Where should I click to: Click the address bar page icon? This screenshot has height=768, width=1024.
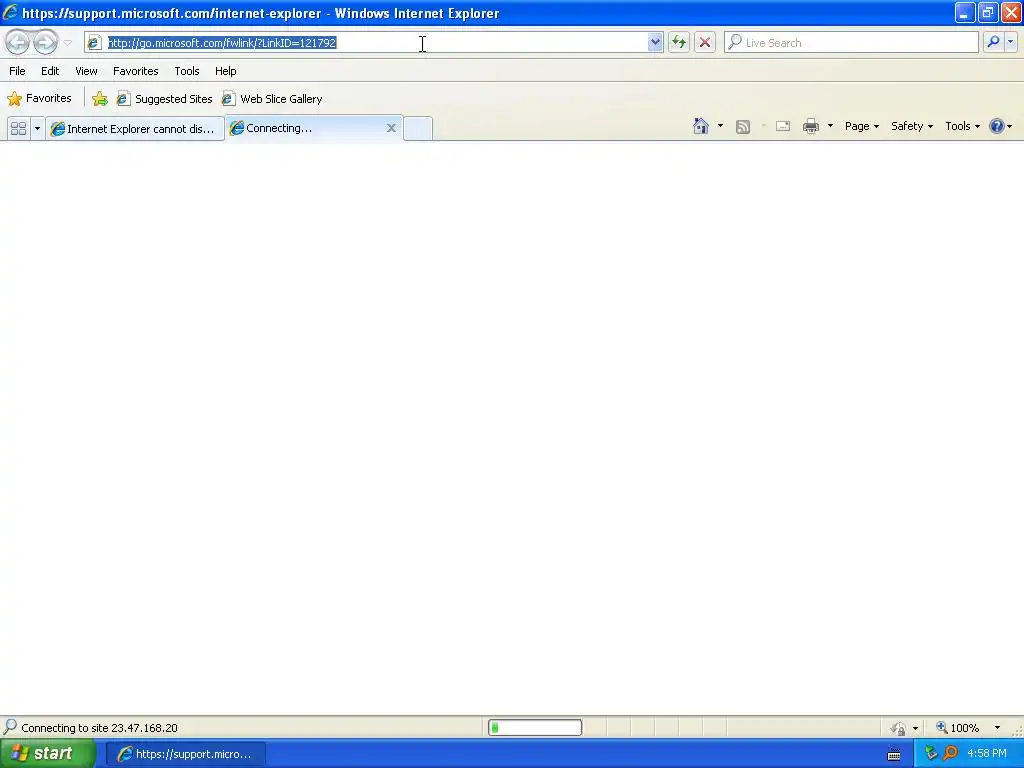point(94,42)
